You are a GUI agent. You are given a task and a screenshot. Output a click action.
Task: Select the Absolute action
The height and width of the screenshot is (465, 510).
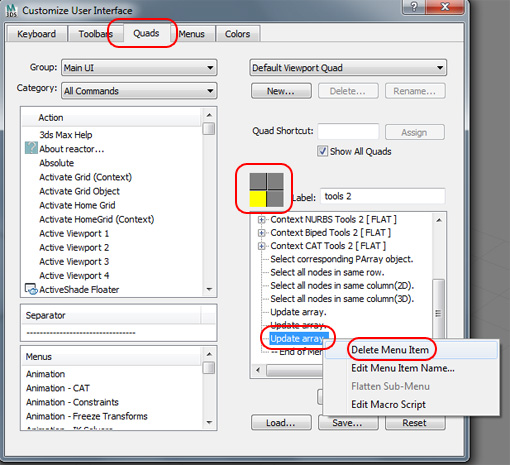coord(57,163)
